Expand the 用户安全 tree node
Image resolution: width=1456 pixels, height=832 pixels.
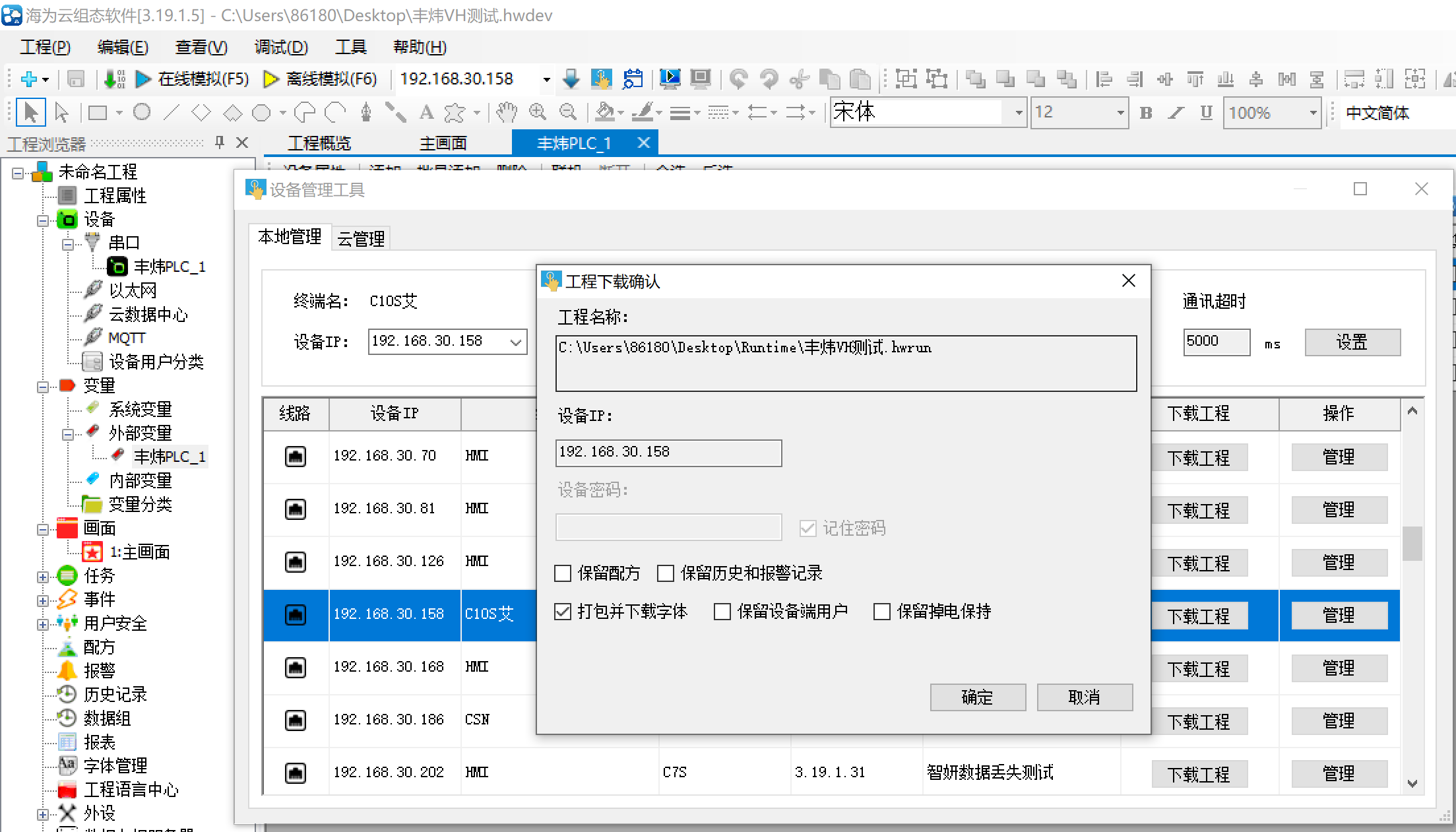43,625
